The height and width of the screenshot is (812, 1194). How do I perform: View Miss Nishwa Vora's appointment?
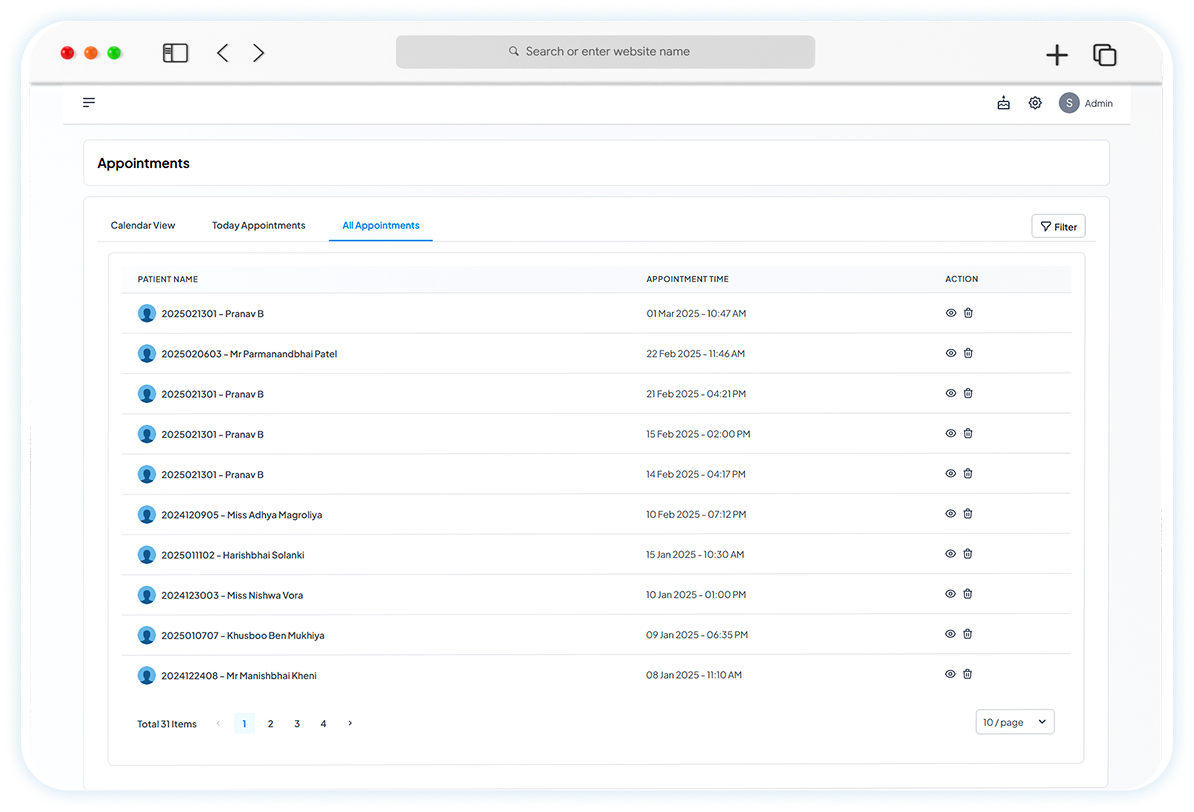[950, 594]
